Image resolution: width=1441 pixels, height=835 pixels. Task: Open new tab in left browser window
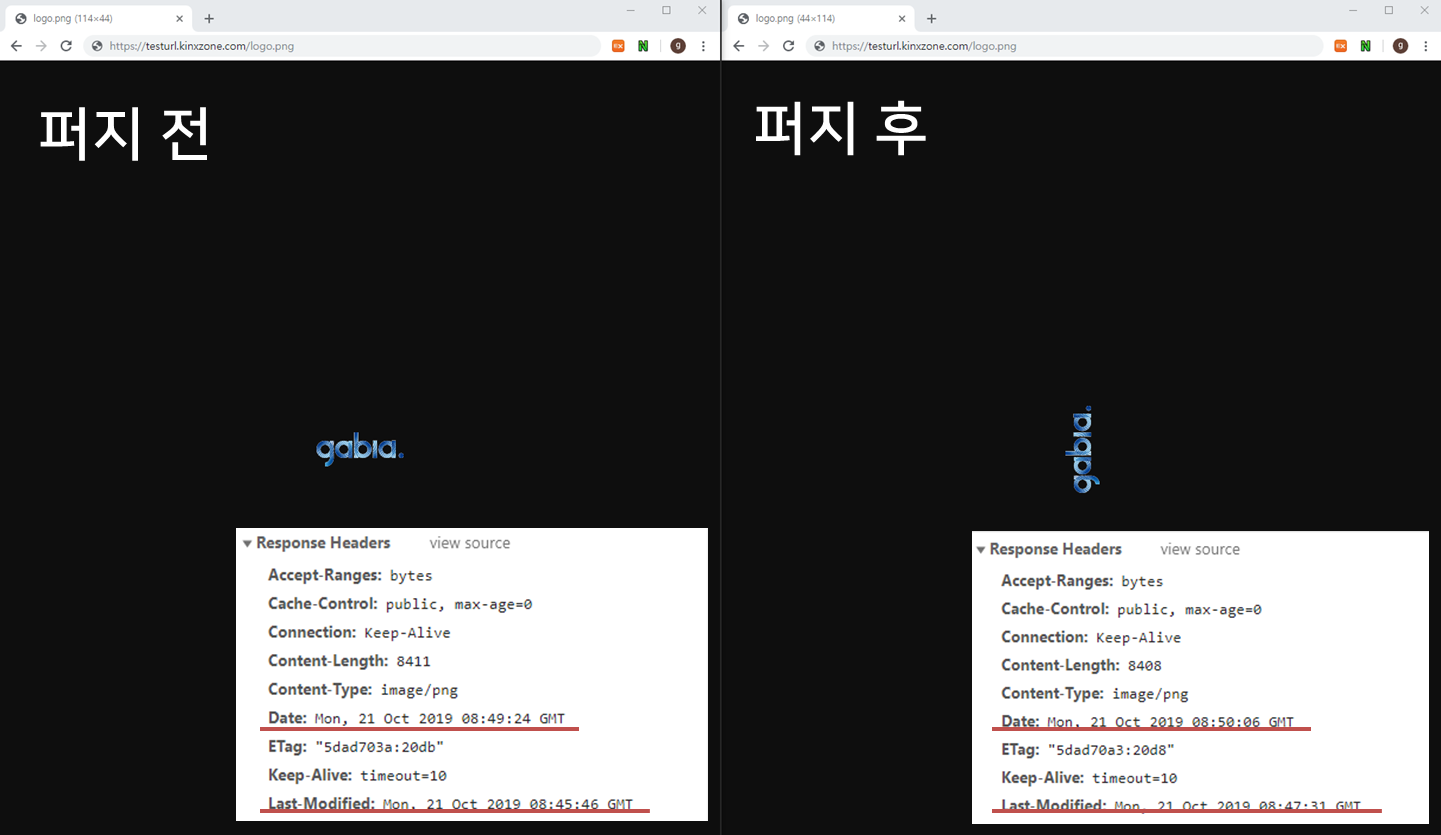[x=209, y=18]
